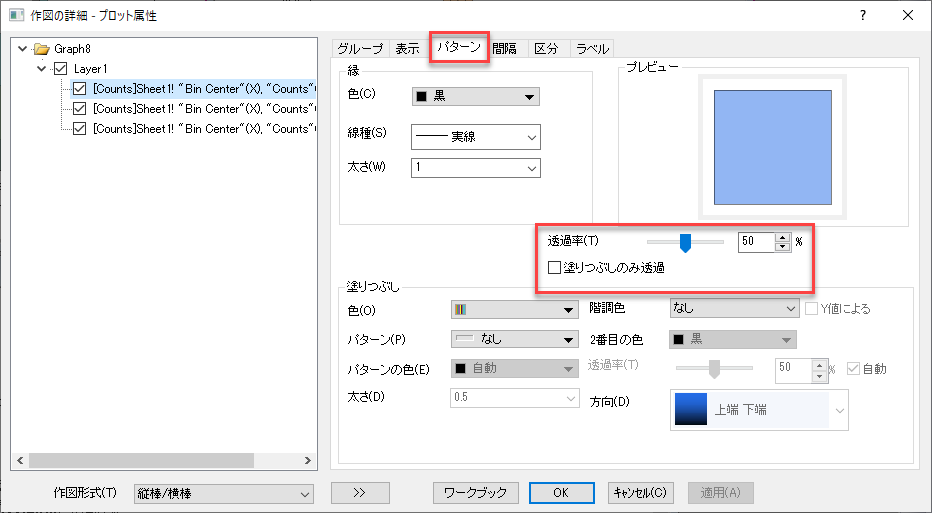
Task: Collapse the Graph8 tree node
Action: point(24,48)
